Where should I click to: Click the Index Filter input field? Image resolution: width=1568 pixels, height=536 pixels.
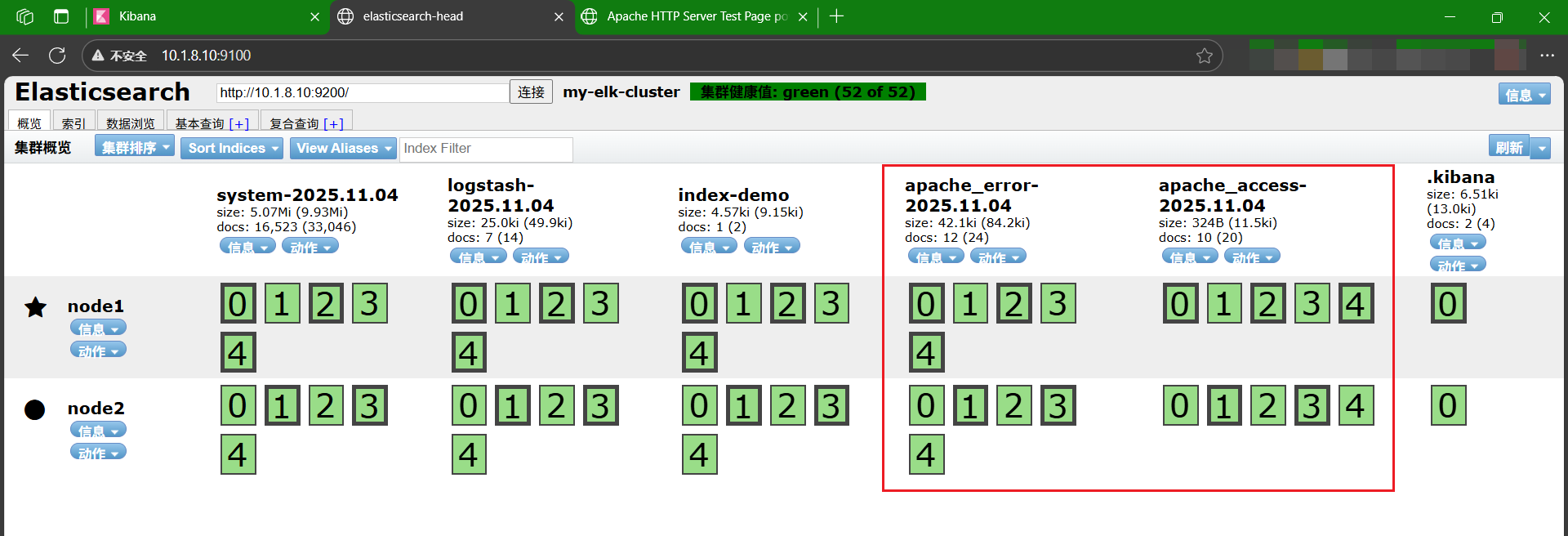tap(486, 149)
